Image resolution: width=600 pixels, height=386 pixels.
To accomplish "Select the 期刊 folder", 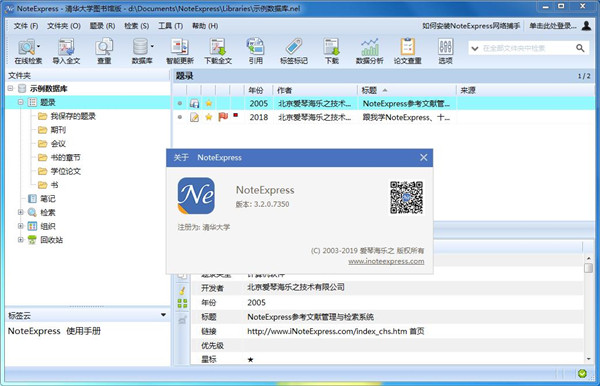I will point(58,130).
